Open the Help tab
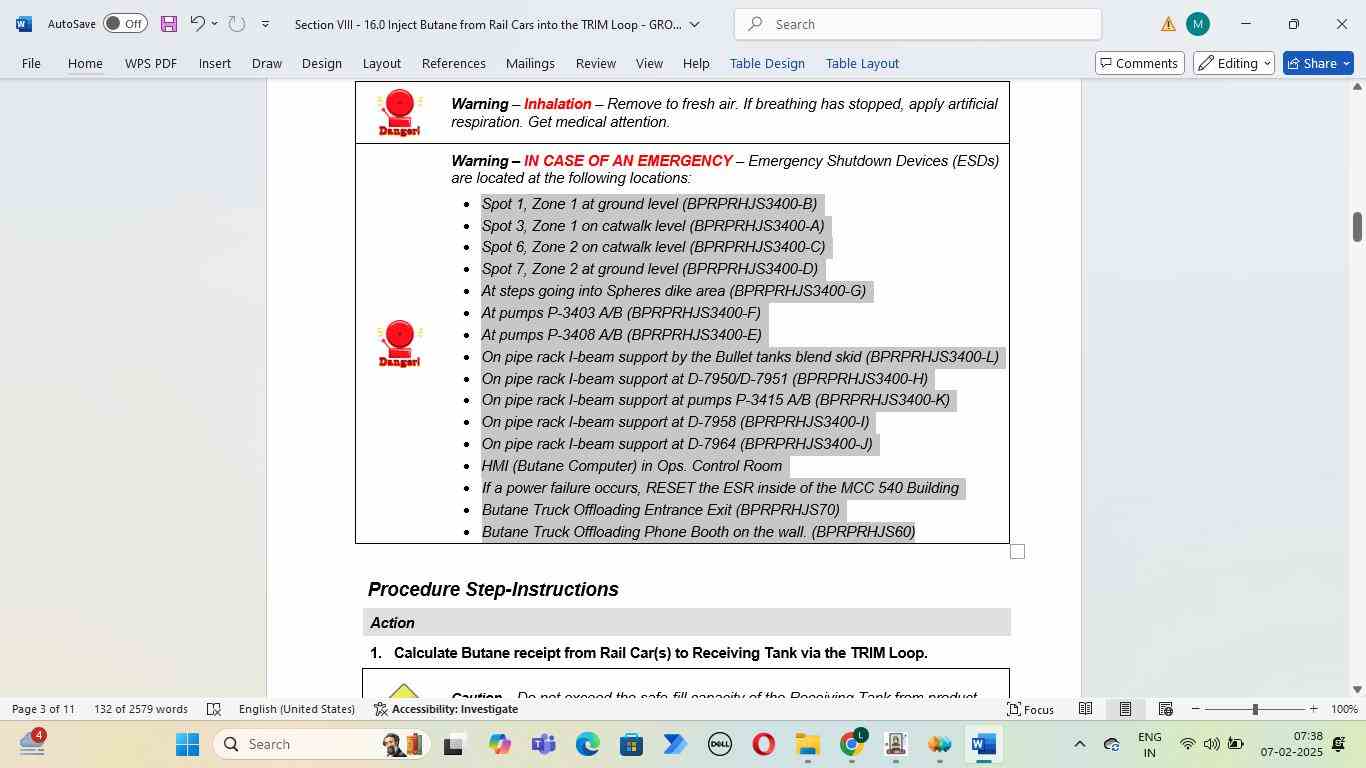1366x768 pixels. 696,63
